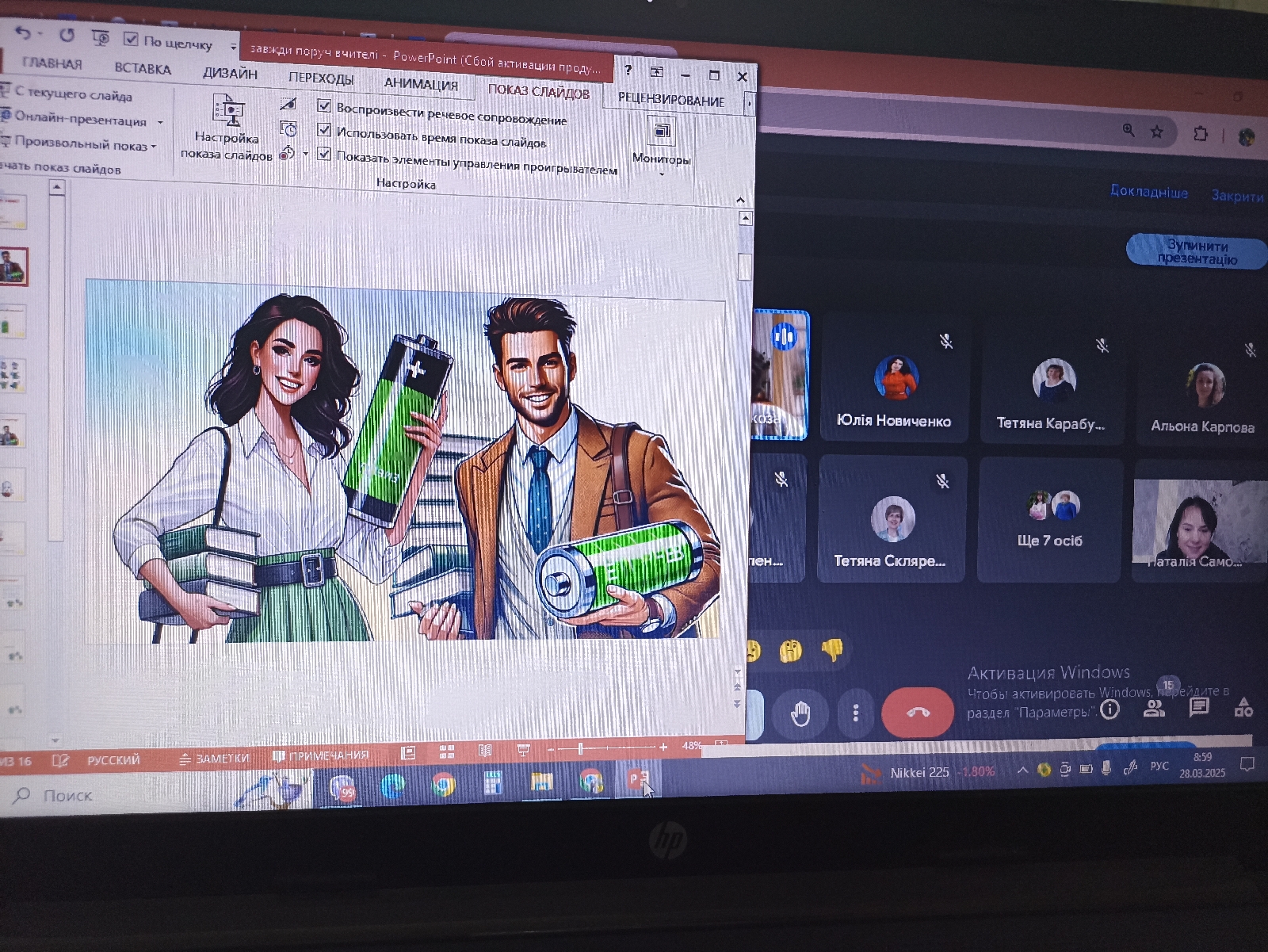The width and height of the screenshot is (1268, 952).
Task: Open Microsoft Edge from taskbar
Action: [393, 786]
